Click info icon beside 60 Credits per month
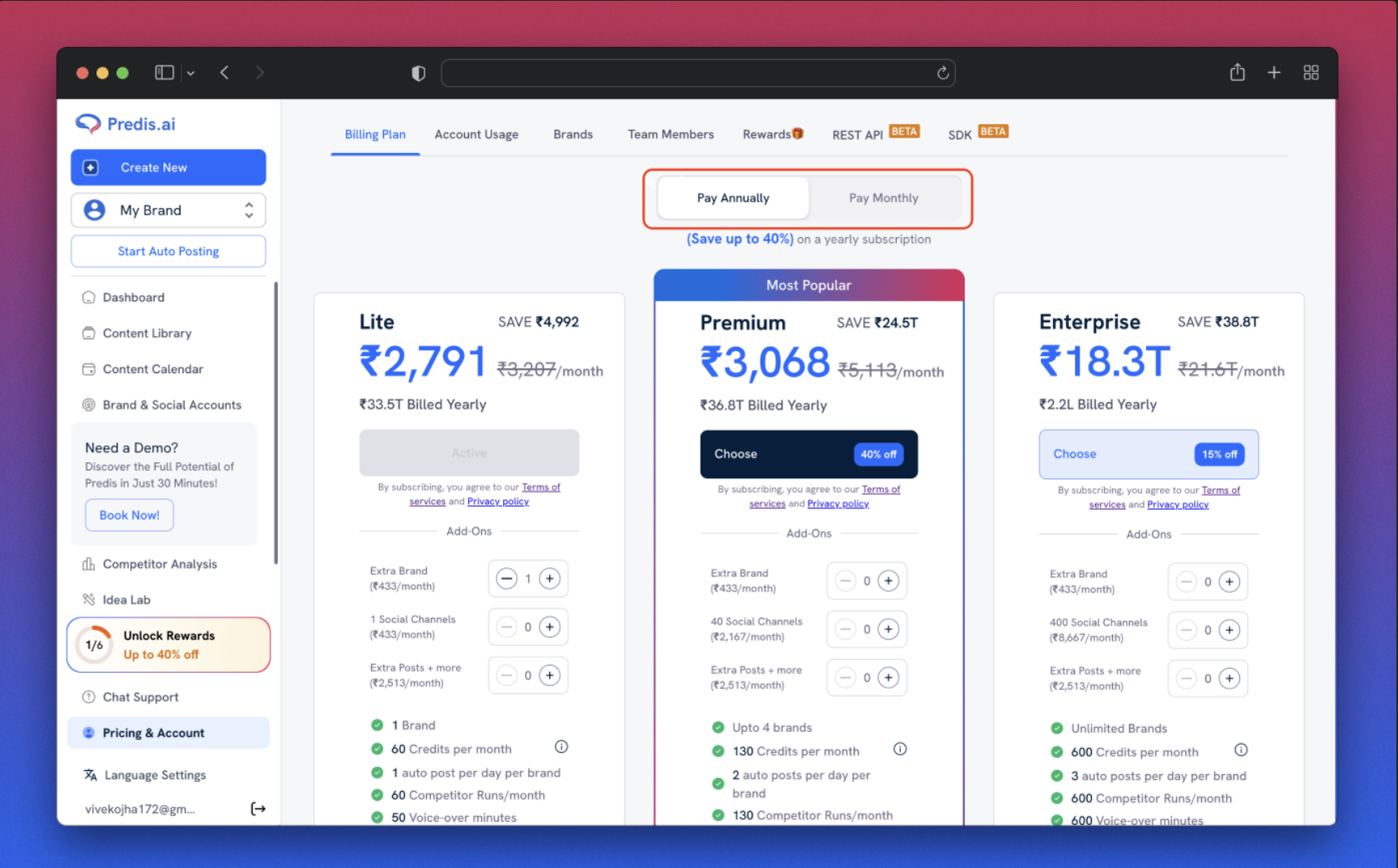Screen dimensions: 1398x868 [x=561, y=747]
